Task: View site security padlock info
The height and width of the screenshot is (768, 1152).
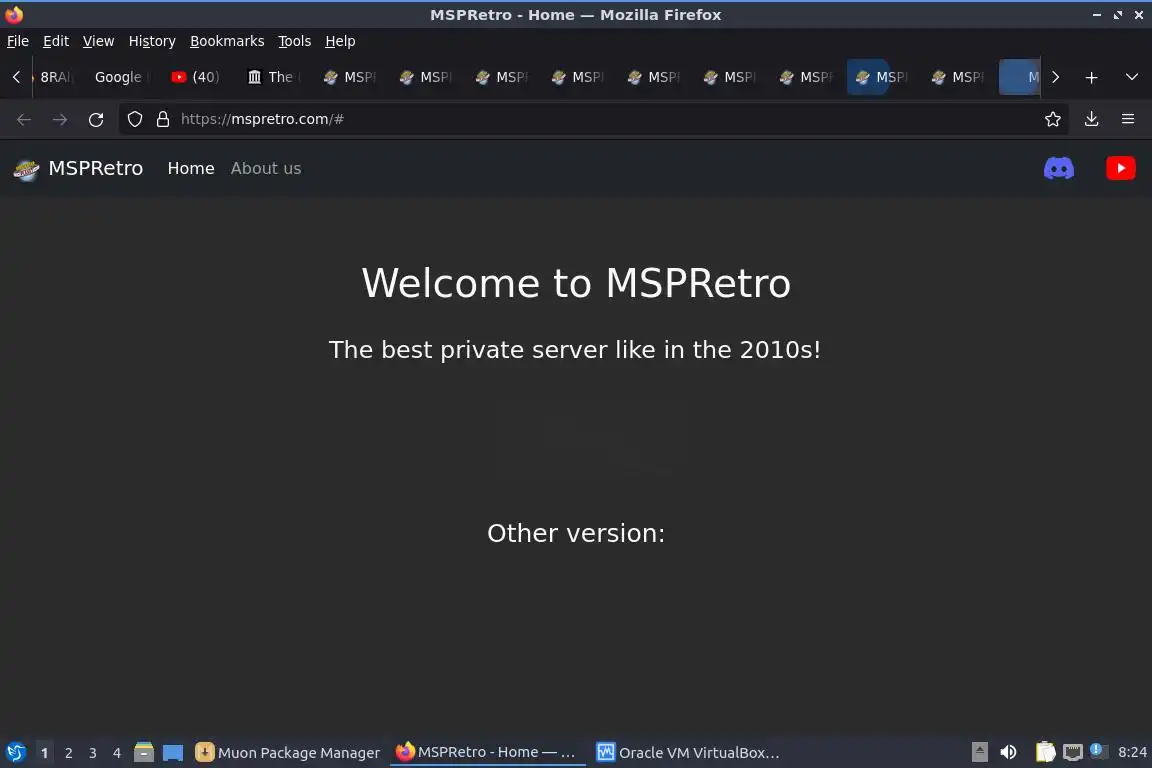Action: [x=163, y=119]
